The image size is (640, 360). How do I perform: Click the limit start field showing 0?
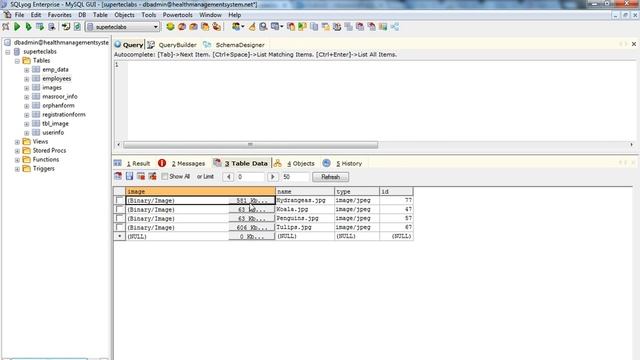pyautogui.click(x=250, y=177)
